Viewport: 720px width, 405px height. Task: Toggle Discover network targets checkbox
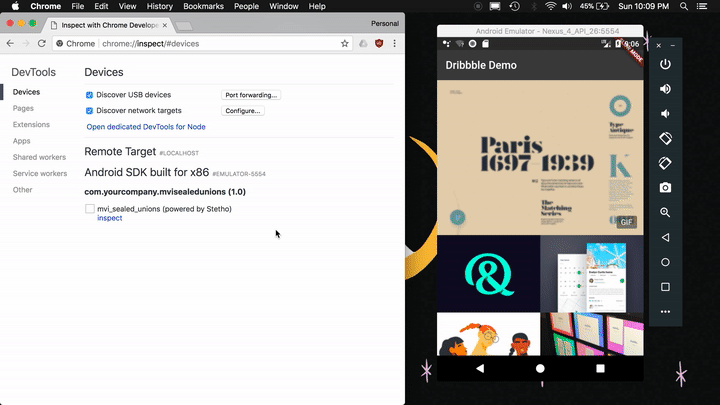[89, 111]
